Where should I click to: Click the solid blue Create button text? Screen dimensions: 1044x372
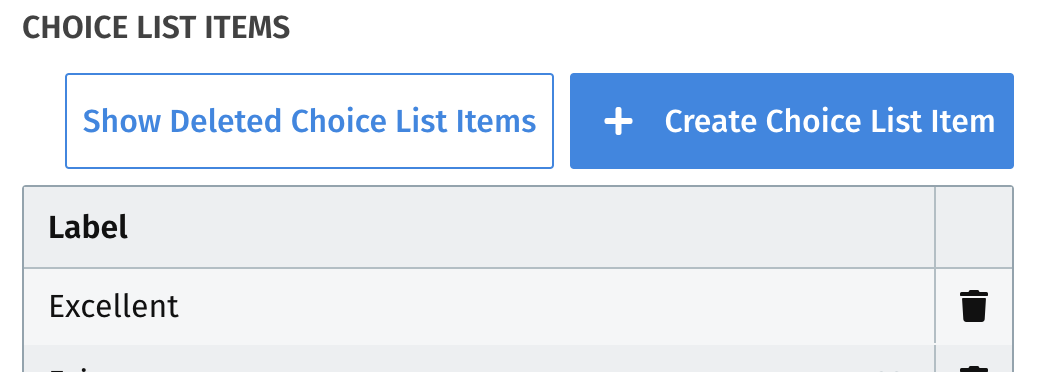pos(830,121)
